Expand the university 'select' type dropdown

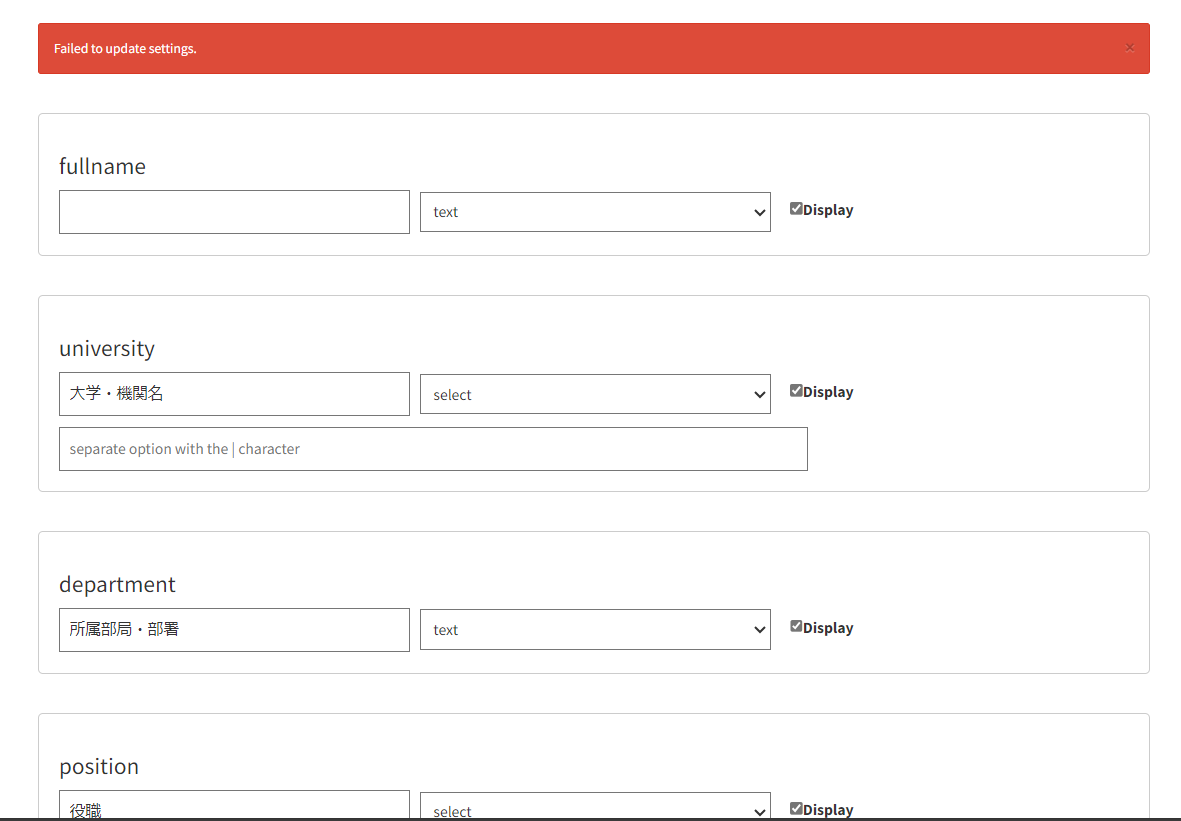[595, 394]
